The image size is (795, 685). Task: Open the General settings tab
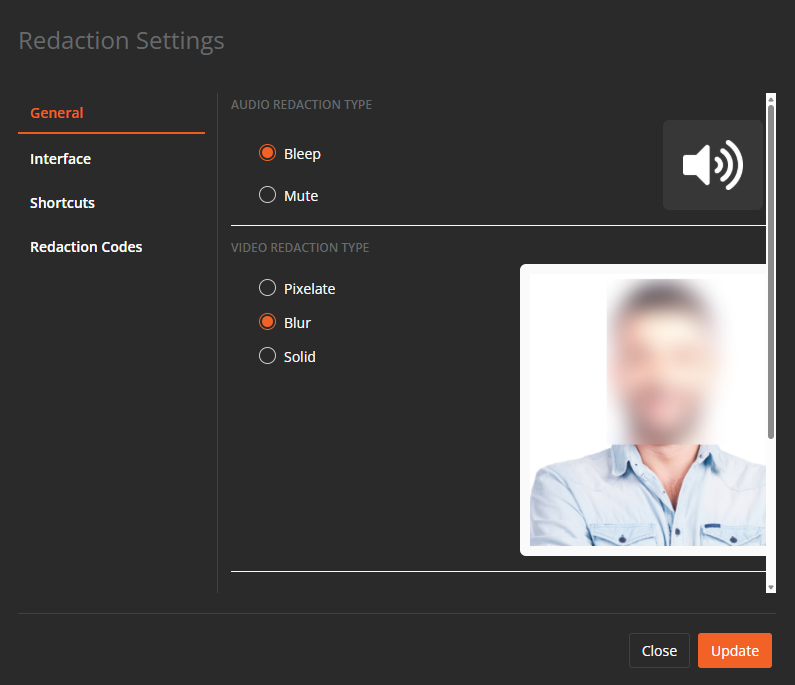pyautogui.click(x=57, y=113)
